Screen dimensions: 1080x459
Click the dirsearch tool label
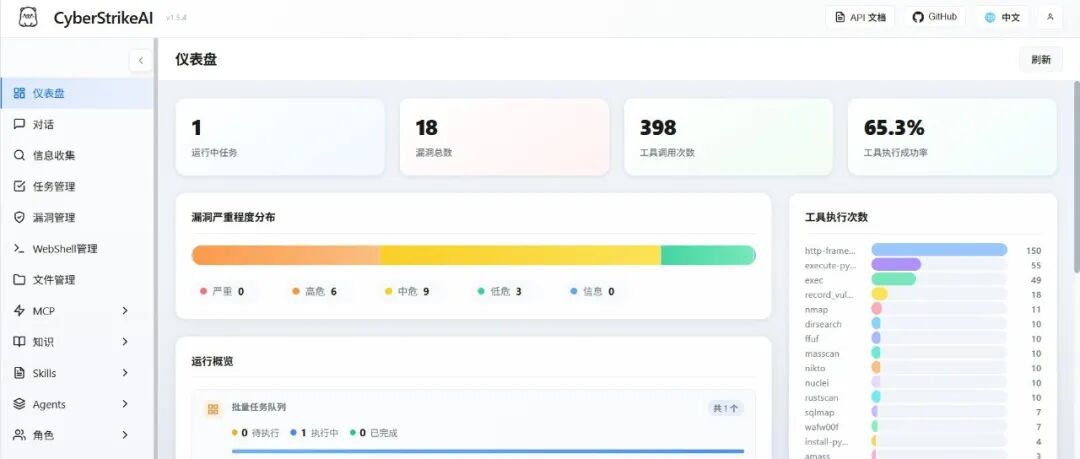823,324
